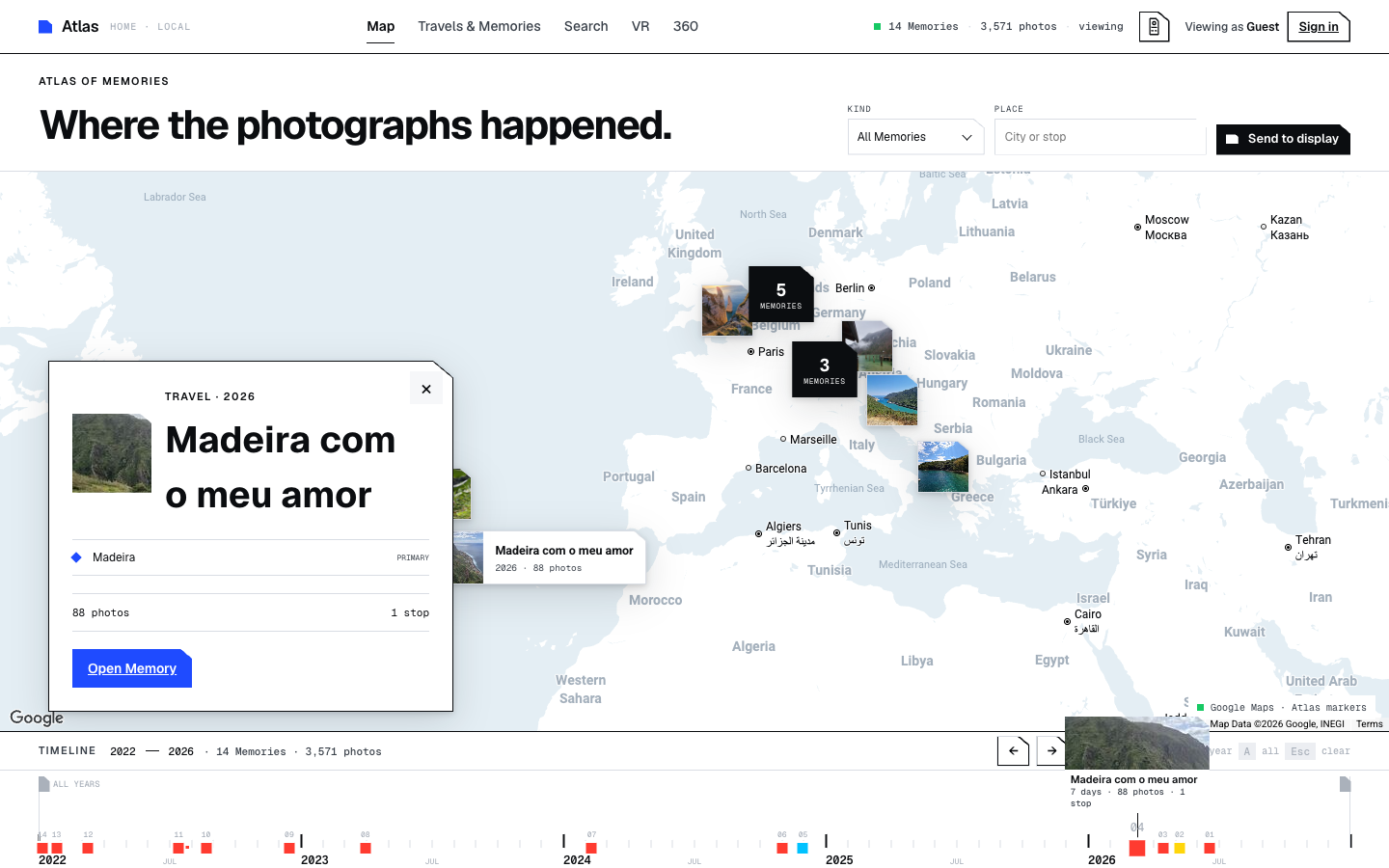The width and height of the screenshot is (1389, 868).
Task: Open the 360 tab
Action: [x=686, y=27]
